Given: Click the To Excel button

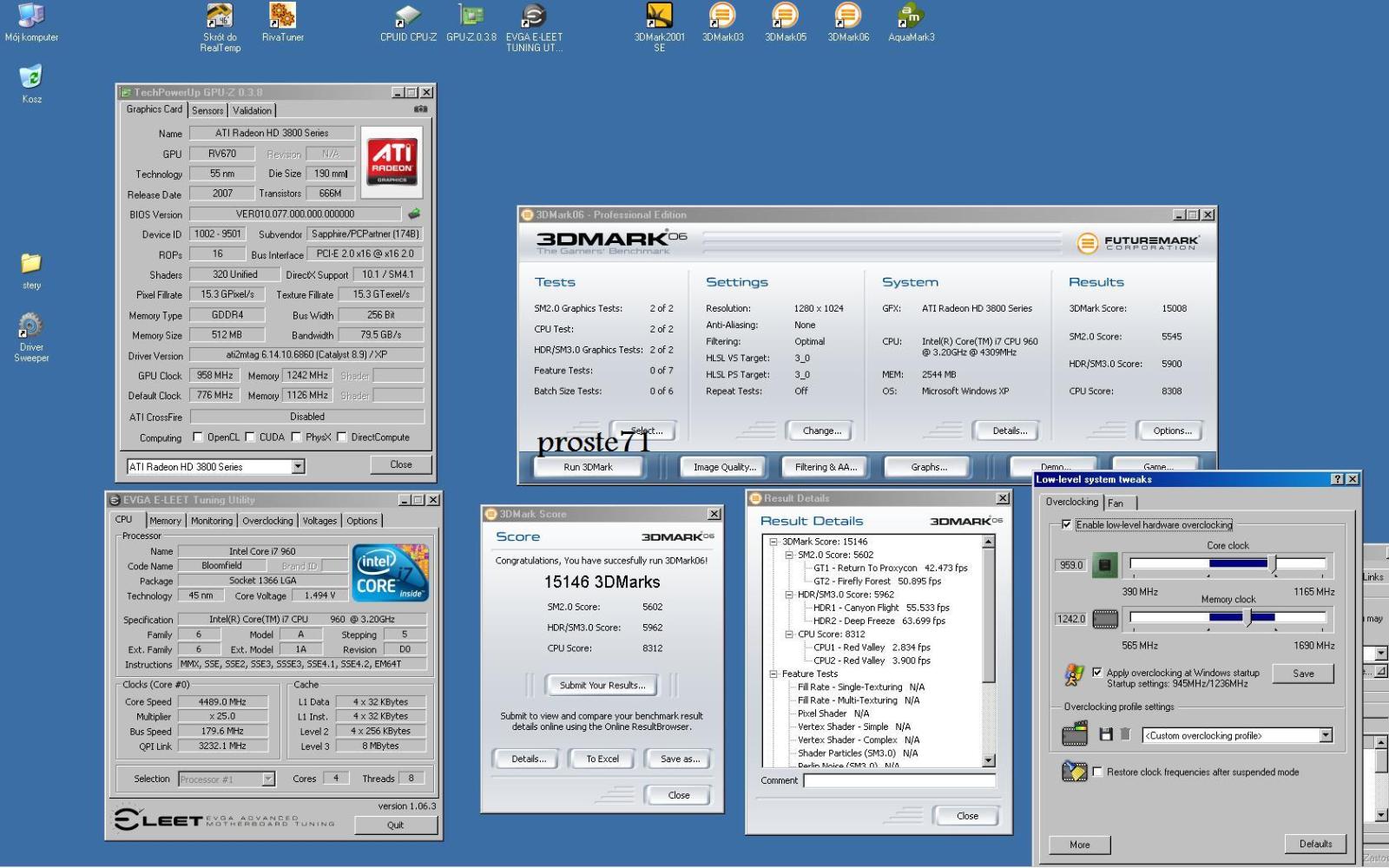Looking at the screenshot, I should (602, 759).
